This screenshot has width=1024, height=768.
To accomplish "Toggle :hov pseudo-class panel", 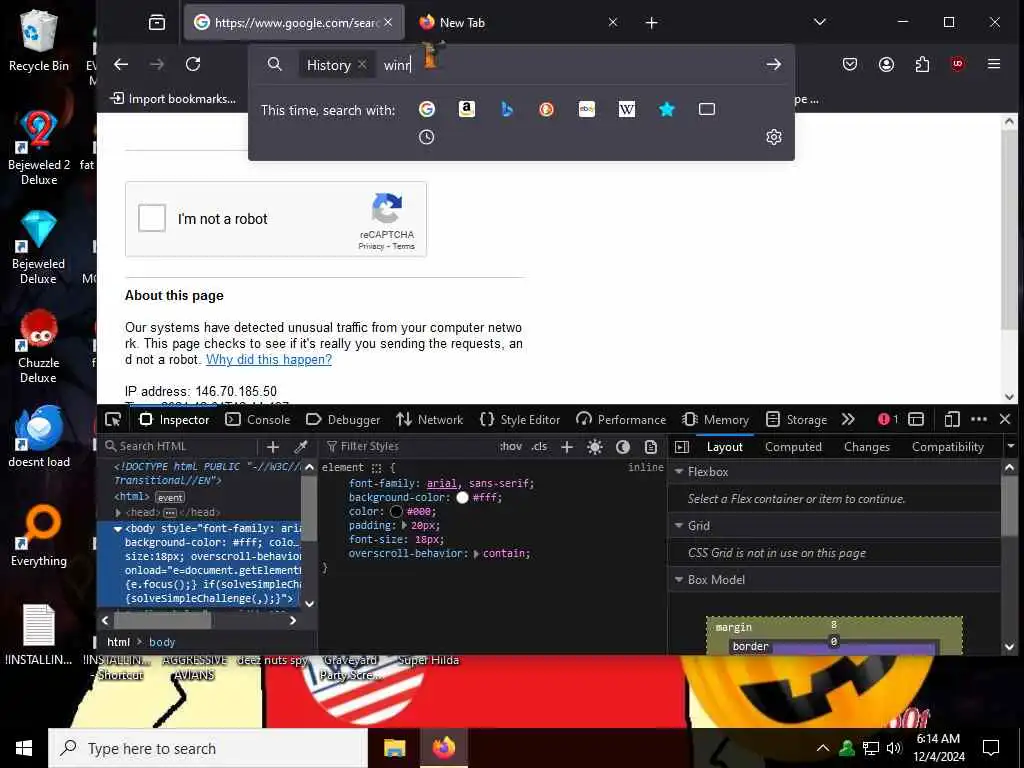I will click(511, 447).
